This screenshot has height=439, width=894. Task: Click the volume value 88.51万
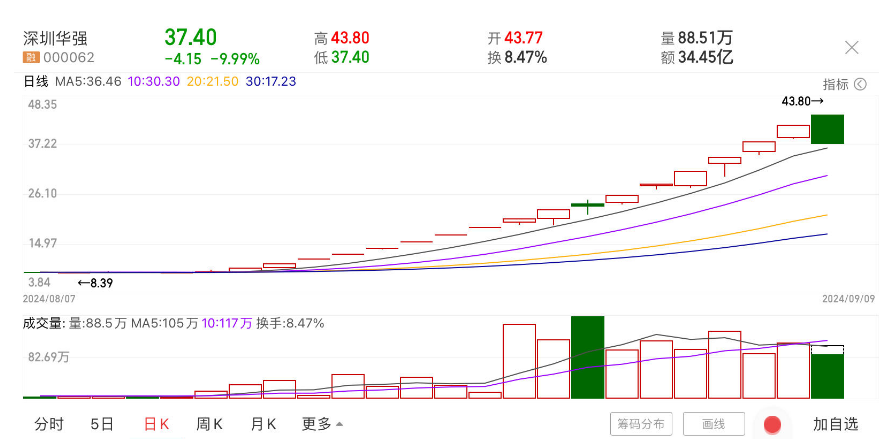705,38
